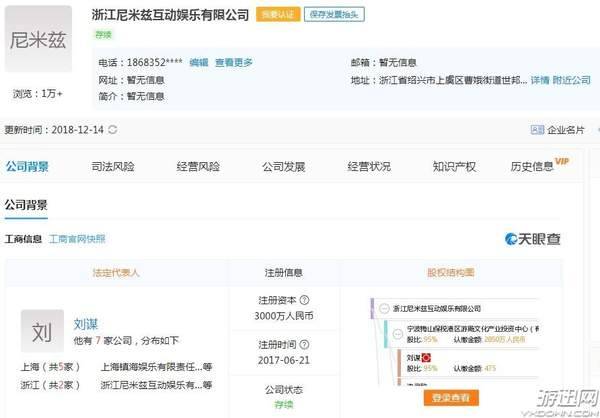600x418 pixels.
Task: Click the 尼米兹 company logo thumbnail
Action: tap(38, 39)
